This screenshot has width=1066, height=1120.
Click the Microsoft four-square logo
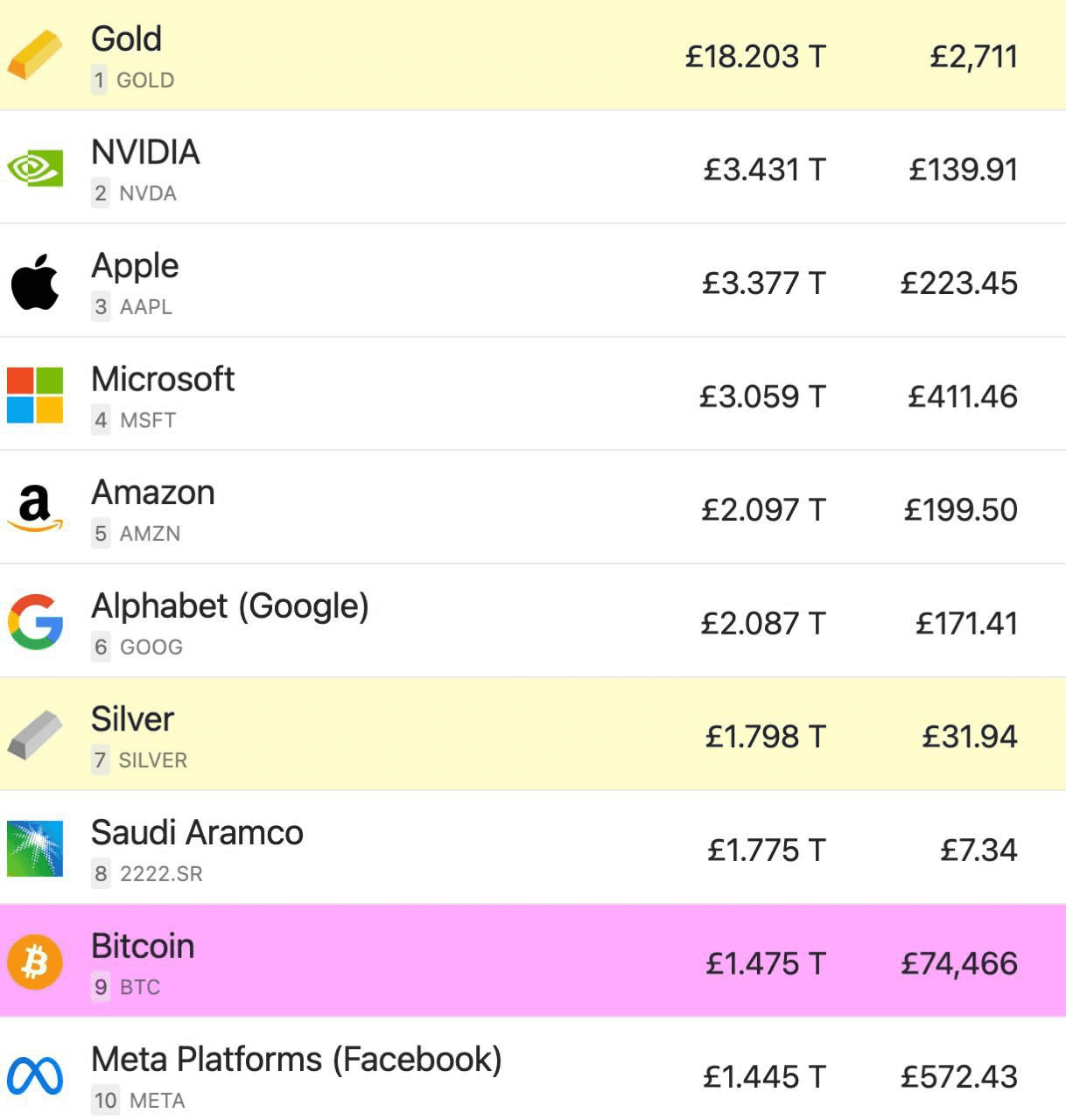pos(35,395)
